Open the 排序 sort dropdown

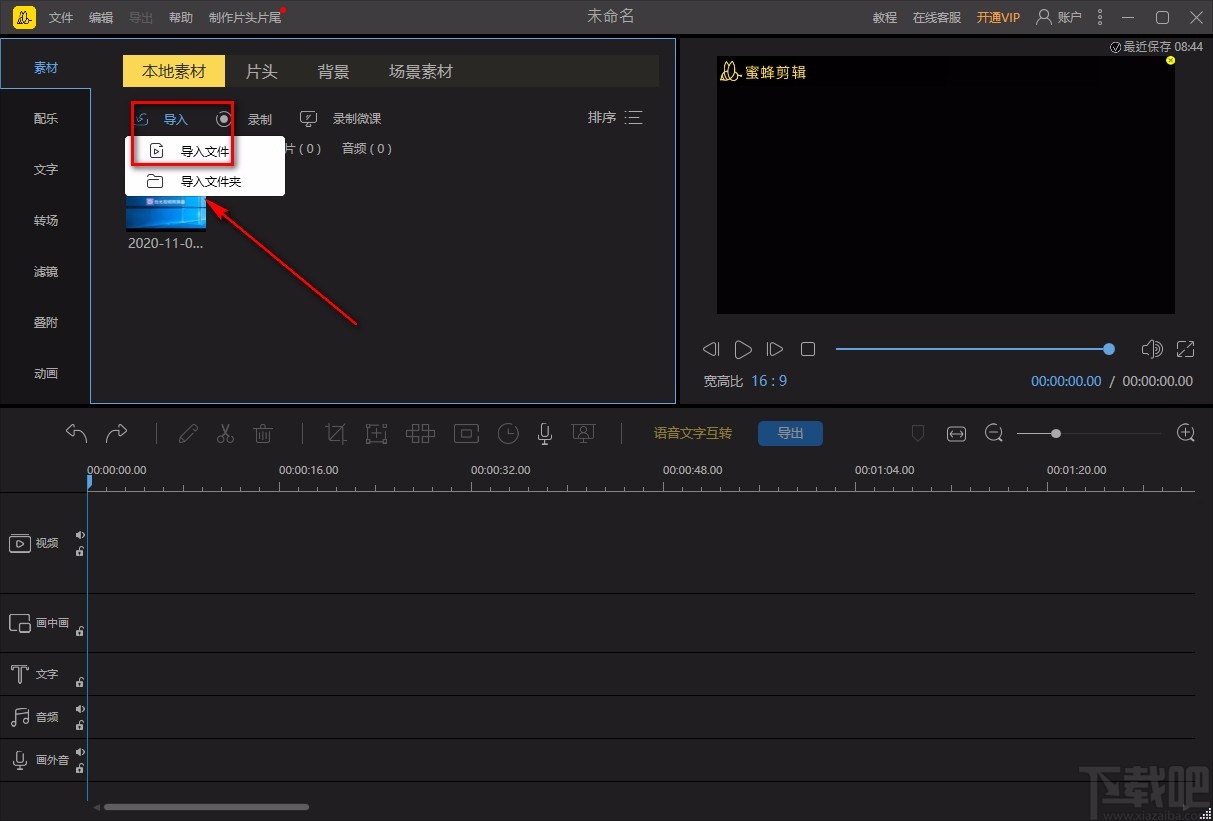pos(615,118)
